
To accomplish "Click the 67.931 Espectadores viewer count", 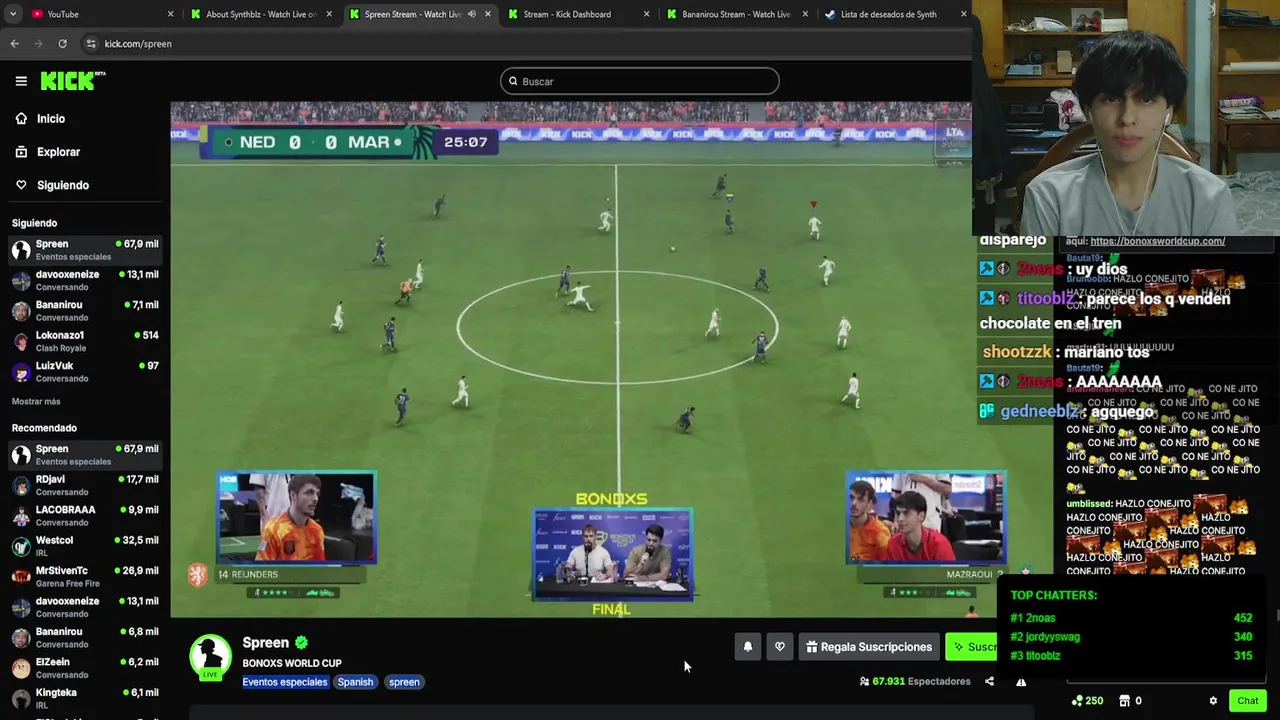I will 916,682.
